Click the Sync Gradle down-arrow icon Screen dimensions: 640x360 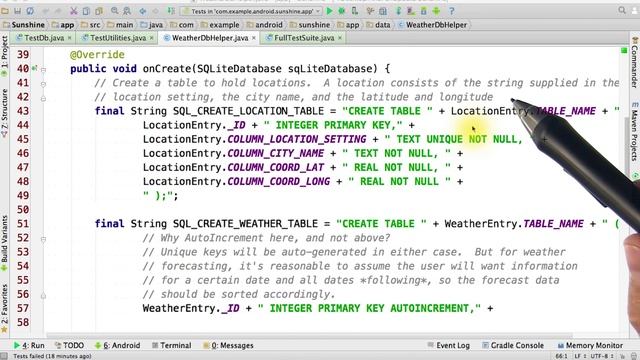click(x=398, y=11)
